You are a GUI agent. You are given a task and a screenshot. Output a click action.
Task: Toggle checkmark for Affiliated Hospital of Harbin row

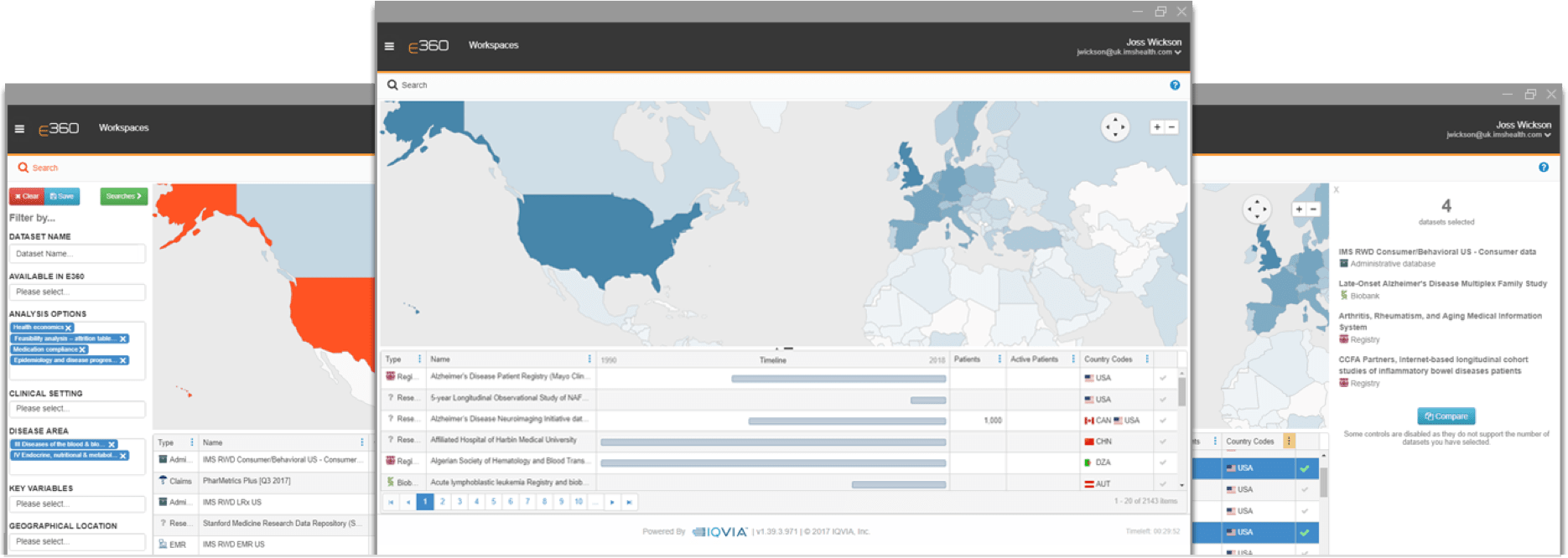(x=1163, y=442)
